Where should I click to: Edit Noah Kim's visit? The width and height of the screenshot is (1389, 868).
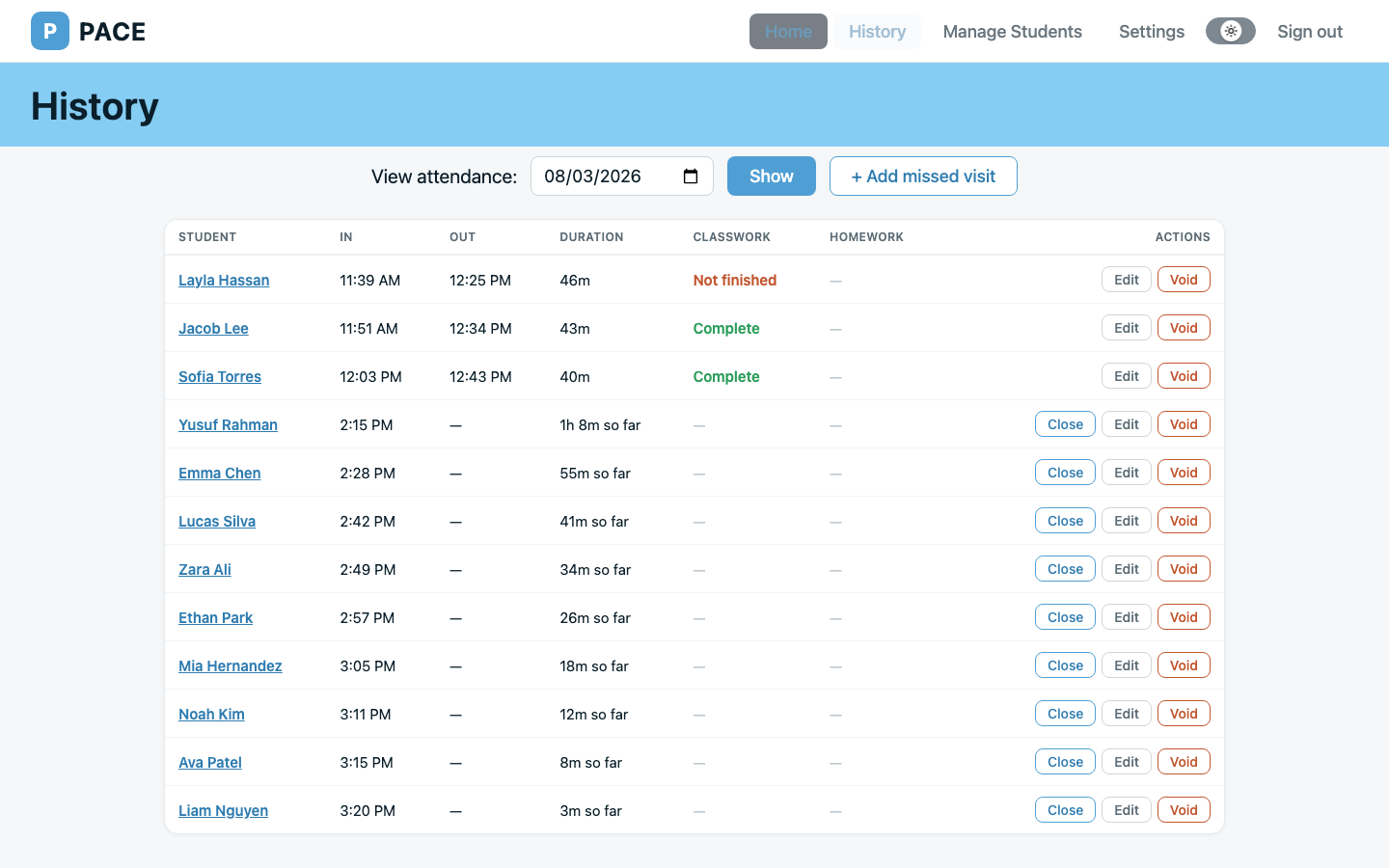click(x=1127, y=714)
